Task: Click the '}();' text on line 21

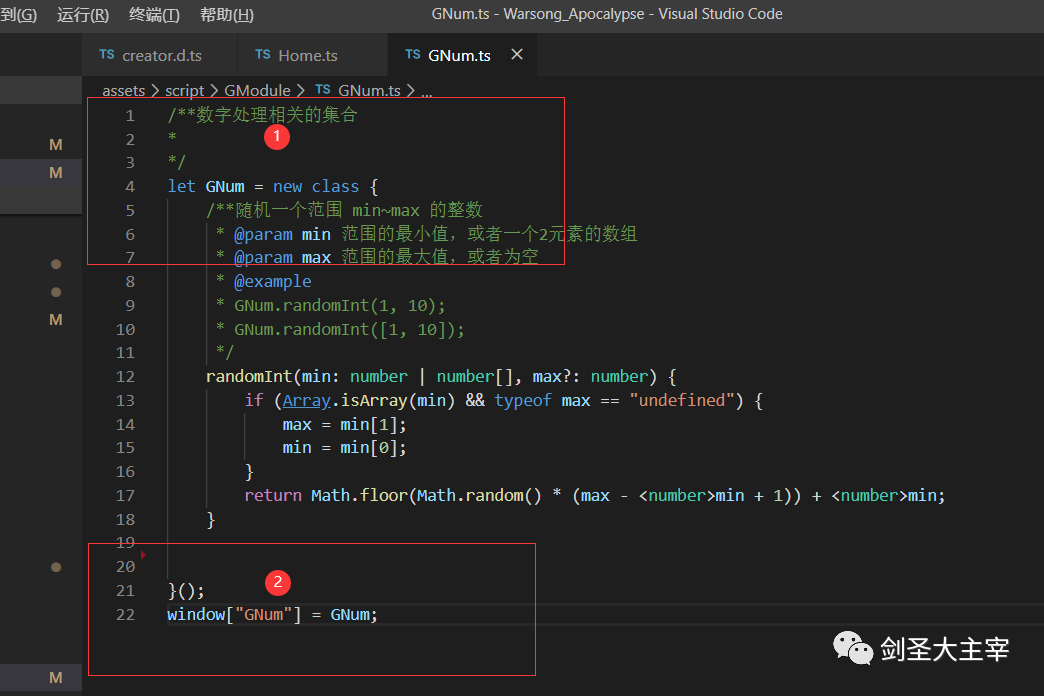Action: [x=186, y=591]
